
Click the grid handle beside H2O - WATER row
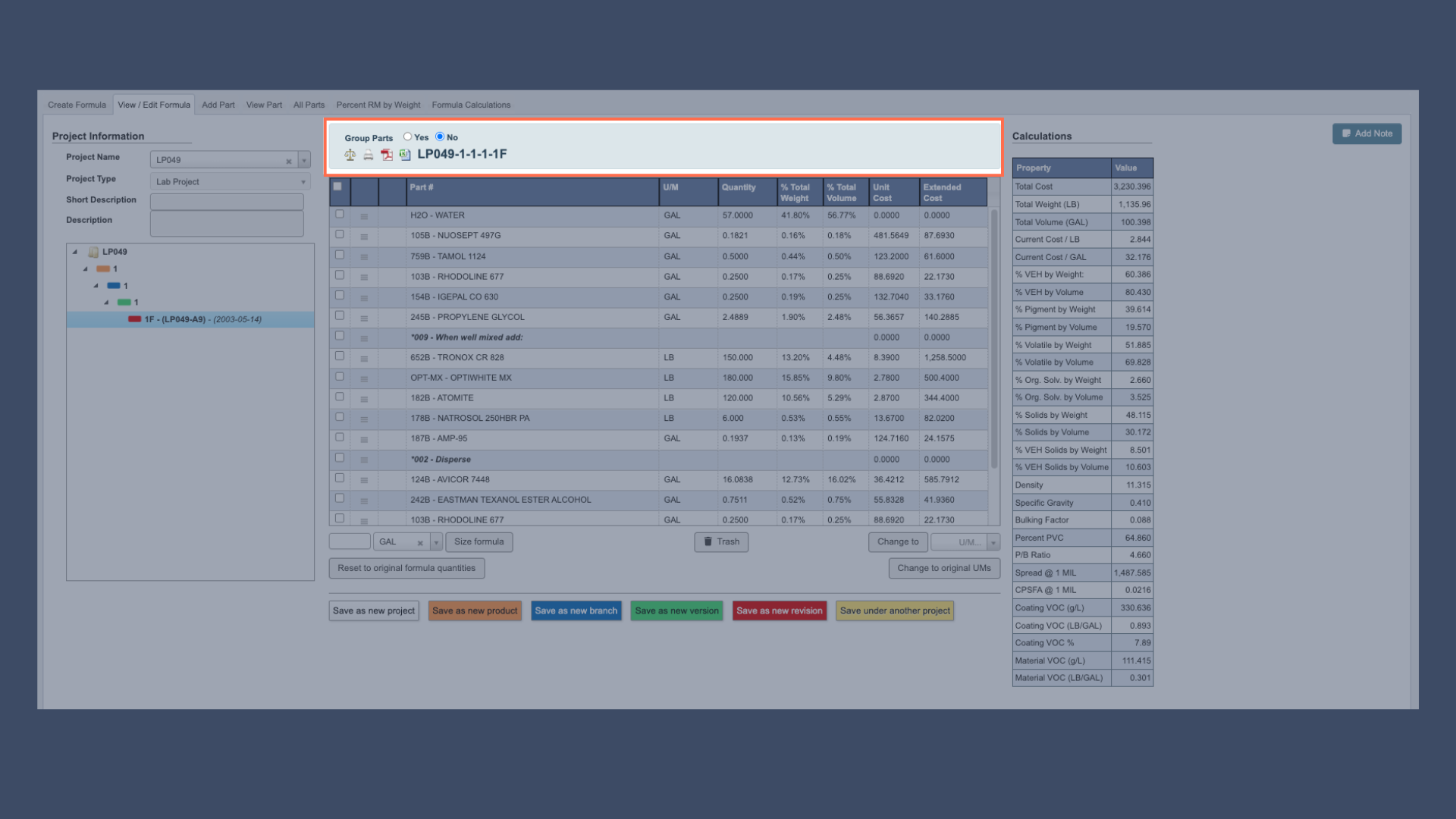(364, 216)
